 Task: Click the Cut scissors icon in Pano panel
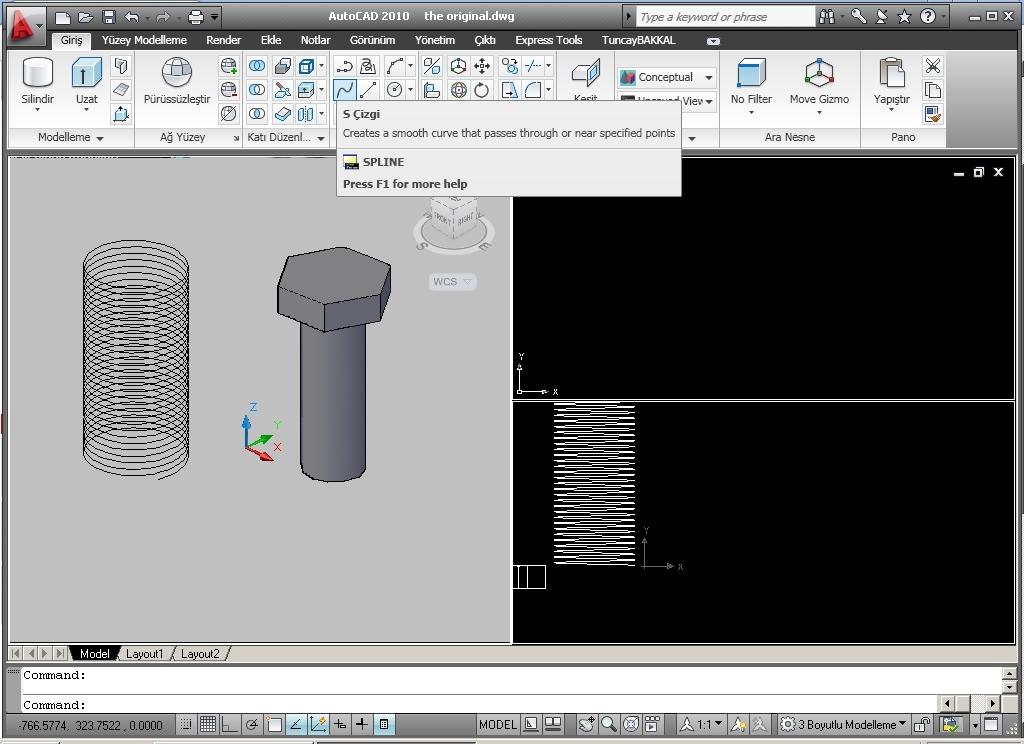click(x=933, y=66)
